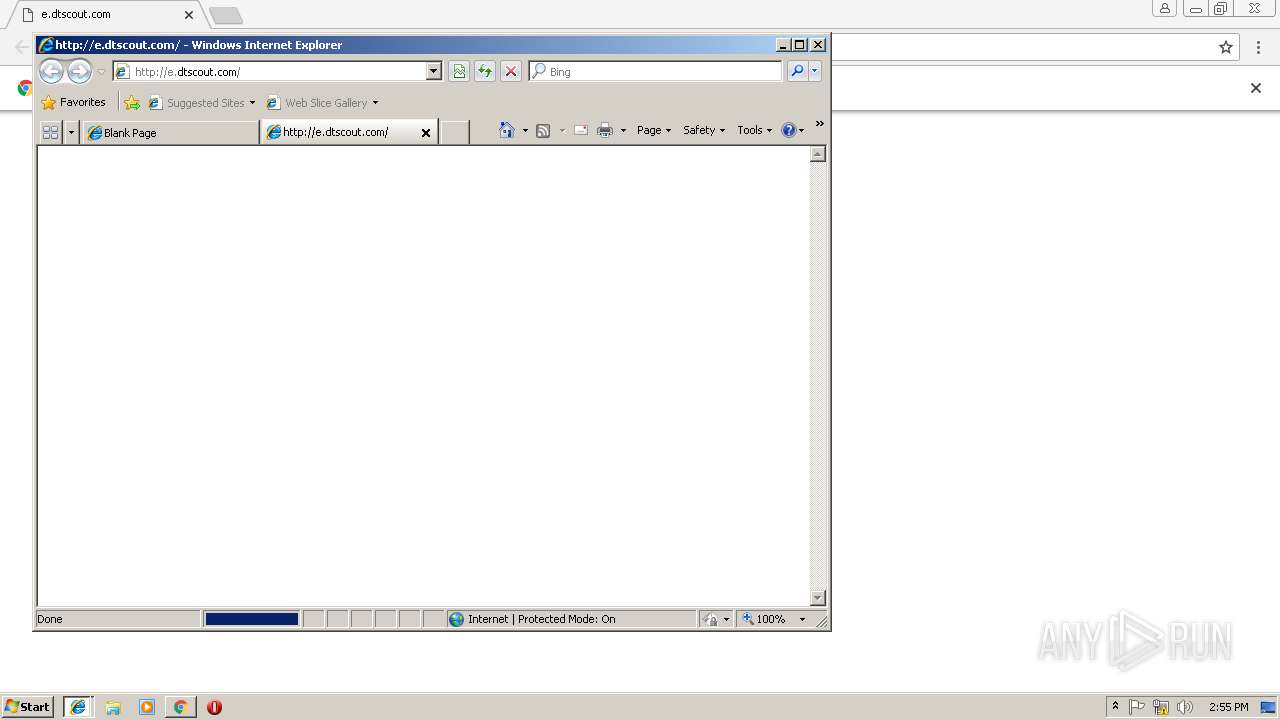Add page to Favorites bar
Image resolution: width=1280 pixels, height=720 pixels.
[132, 102]
